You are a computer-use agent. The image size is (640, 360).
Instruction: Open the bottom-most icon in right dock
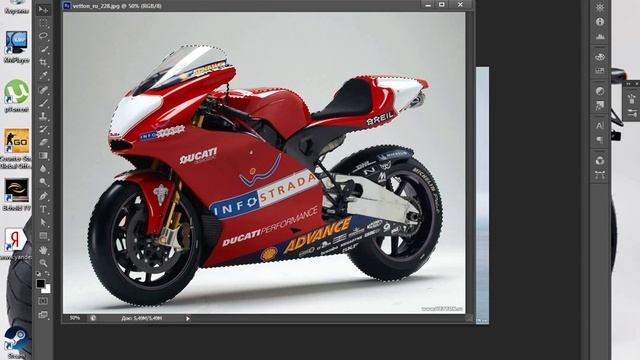600,175
